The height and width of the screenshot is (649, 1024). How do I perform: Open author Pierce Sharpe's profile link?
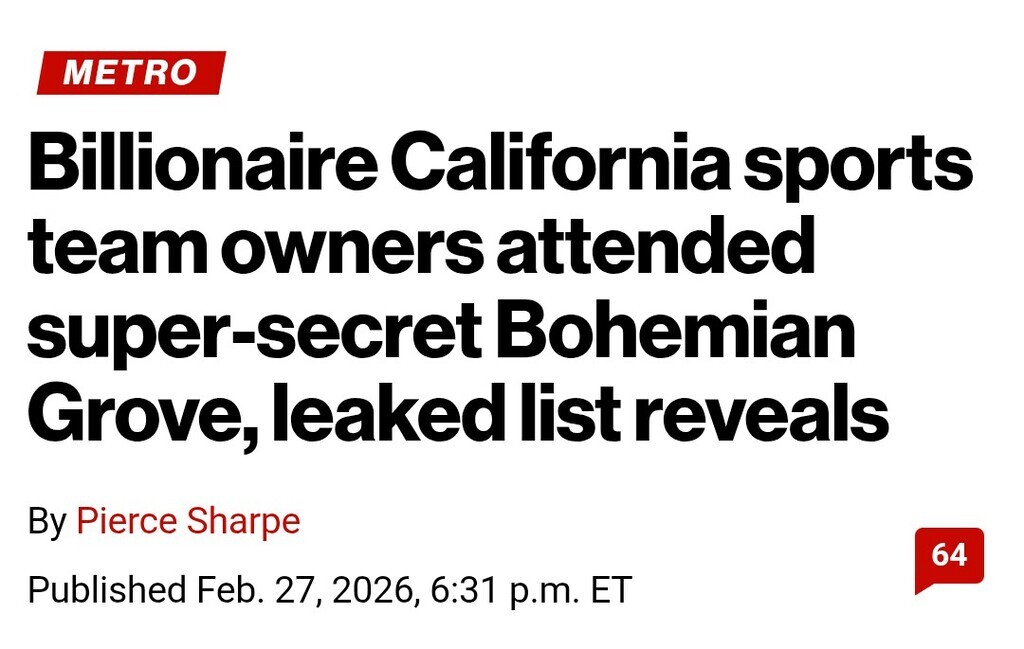[x=188, y=521]
